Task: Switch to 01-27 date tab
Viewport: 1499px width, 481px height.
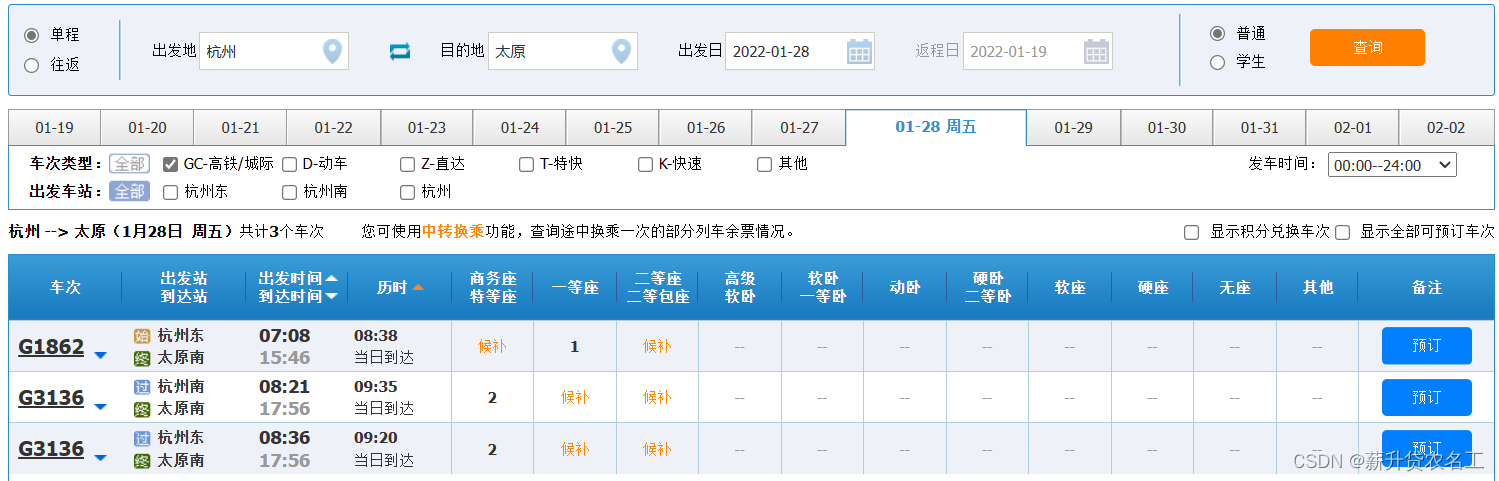Action: 799,128
